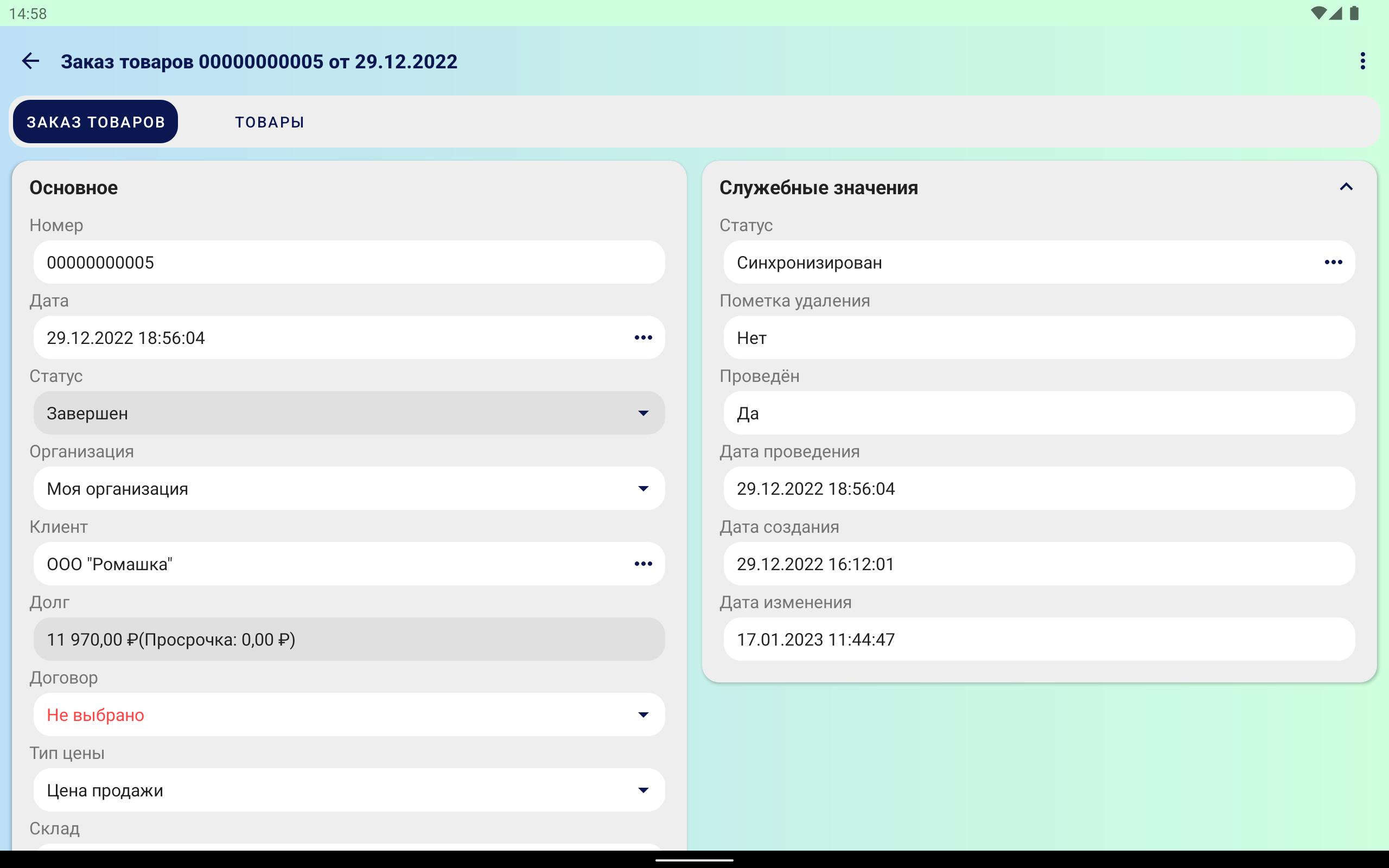Click ellipsis icon in Клиент field
The height and width of the screenshot is (868, 1389).
(643, 564)
